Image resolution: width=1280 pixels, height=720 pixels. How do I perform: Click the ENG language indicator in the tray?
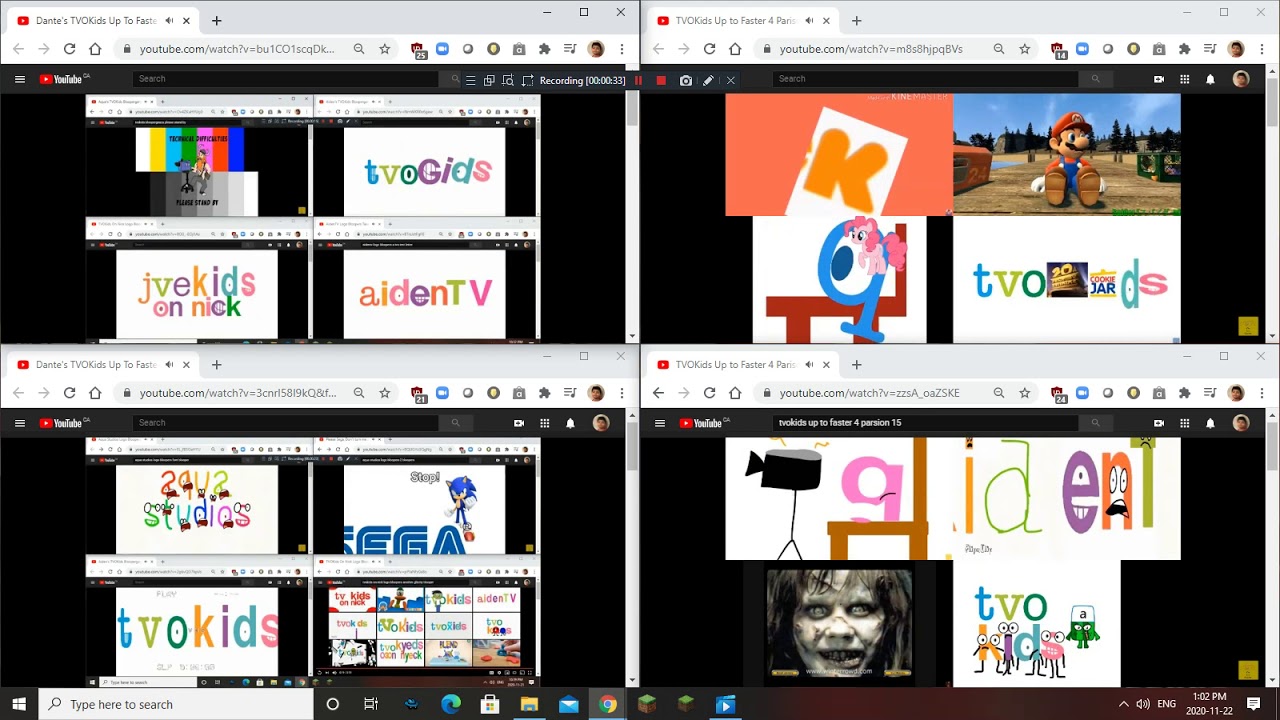click(1166, 704)
